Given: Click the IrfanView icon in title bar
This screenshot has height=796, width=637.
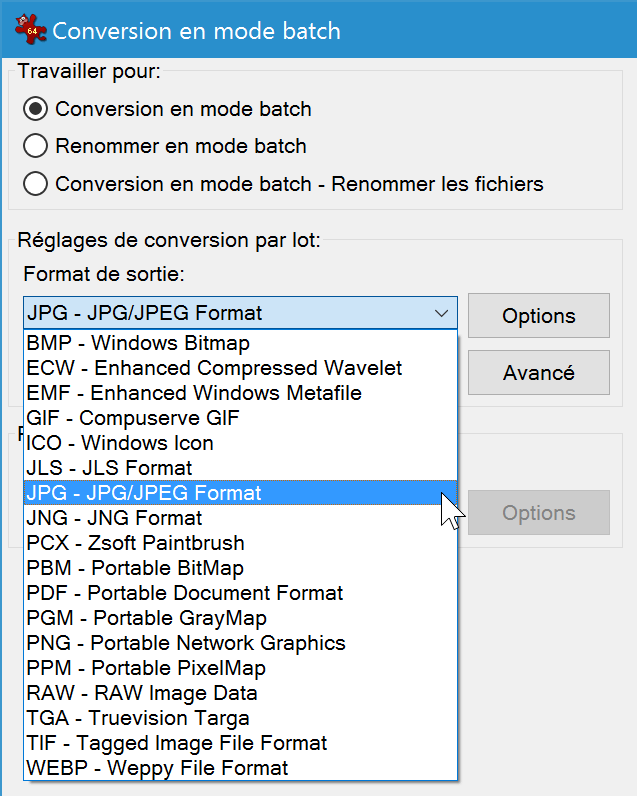Looking at the screenshot, I should tap(30, 29).
